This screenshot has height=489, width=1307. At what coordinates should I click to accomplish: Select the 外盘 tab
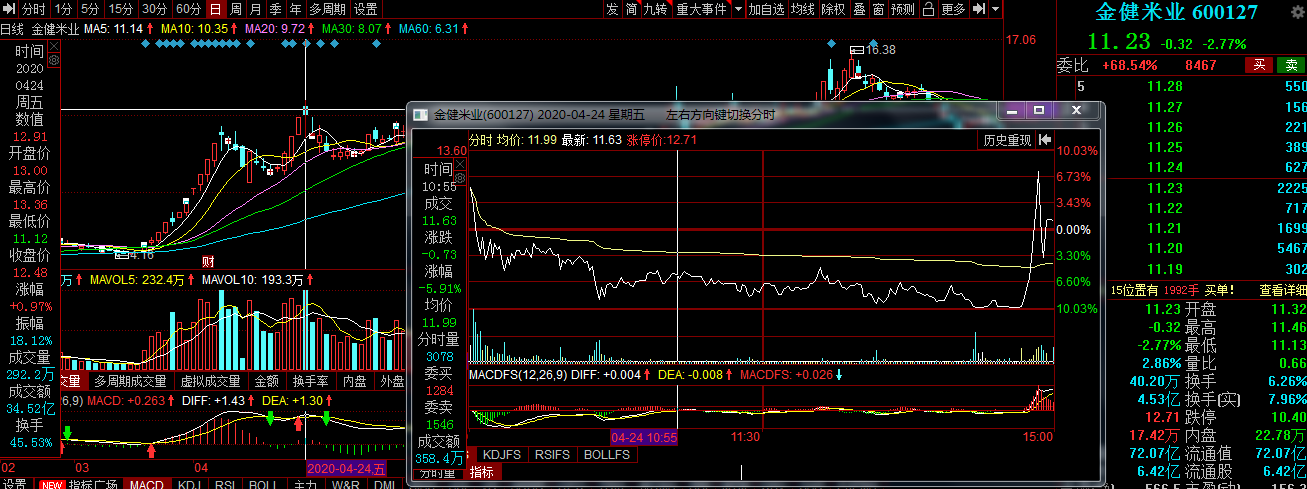pyautogui.click(x=391, y=381)
